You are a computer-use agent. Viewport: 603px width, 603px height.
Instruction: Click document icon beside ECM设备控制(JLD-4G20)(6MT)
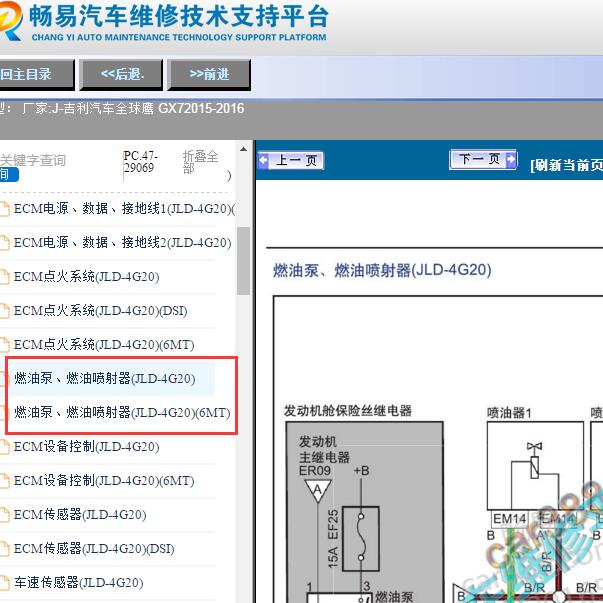point(5,481)
